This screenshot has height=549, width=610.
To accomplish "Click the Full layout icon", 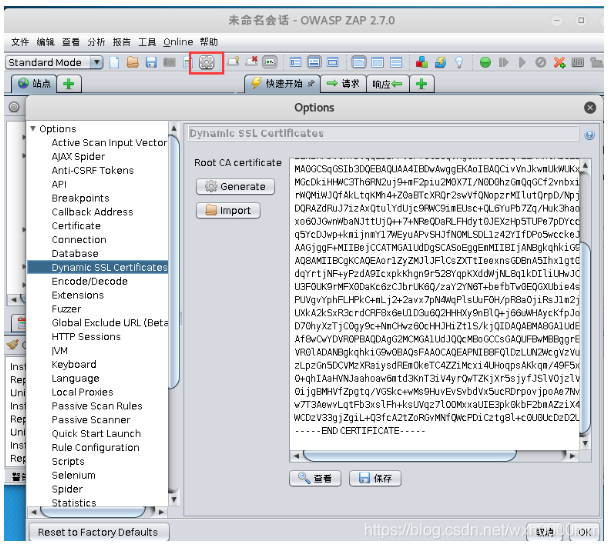I will tap(333, 62).
